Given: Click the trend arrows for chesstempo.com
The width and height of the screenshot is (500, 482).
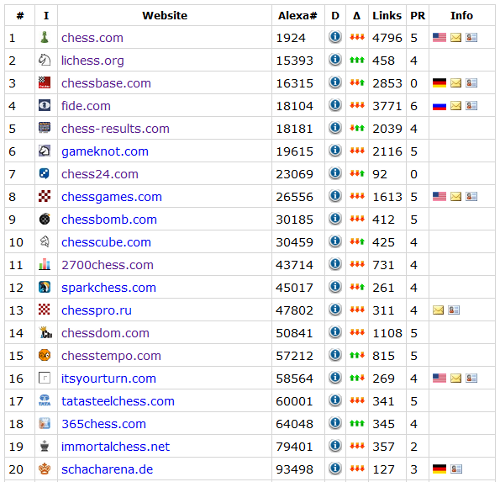Looking at the screenshot, I should [357, 355].
